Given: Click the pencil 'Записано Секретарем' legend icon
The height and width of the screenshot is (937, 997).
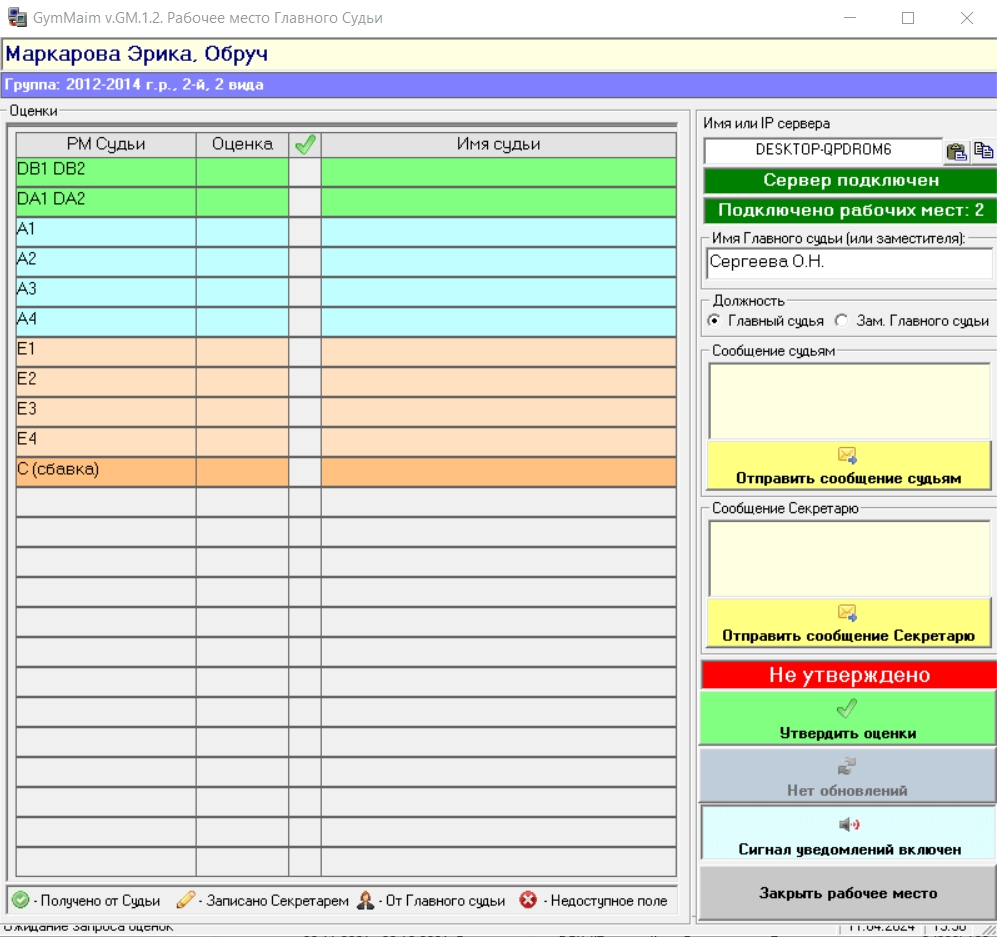Looking at the screenshot, I should tap(185, 900).
